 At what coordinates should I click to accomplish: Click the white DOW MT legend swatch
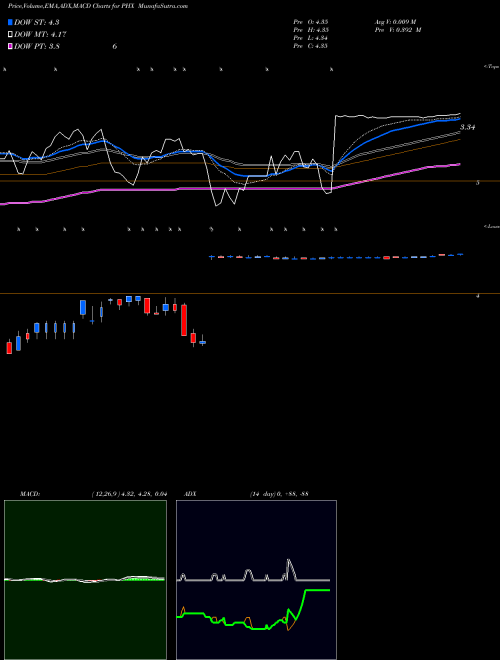click(10, 34)
